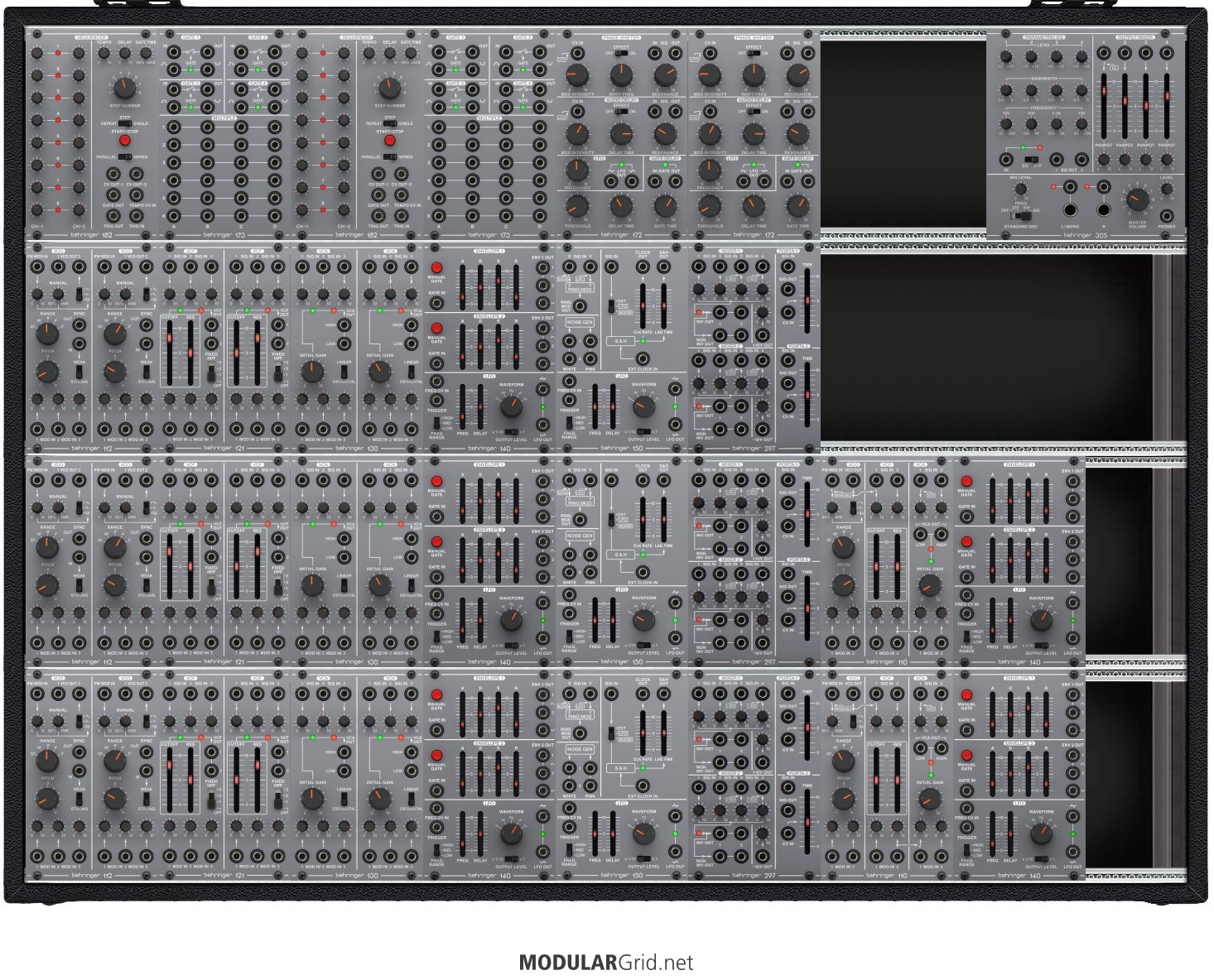1214x980 pixels.
Task: Toggle Repeat/Single step switch on left 182 sequencer
Action: click(124, 123)
